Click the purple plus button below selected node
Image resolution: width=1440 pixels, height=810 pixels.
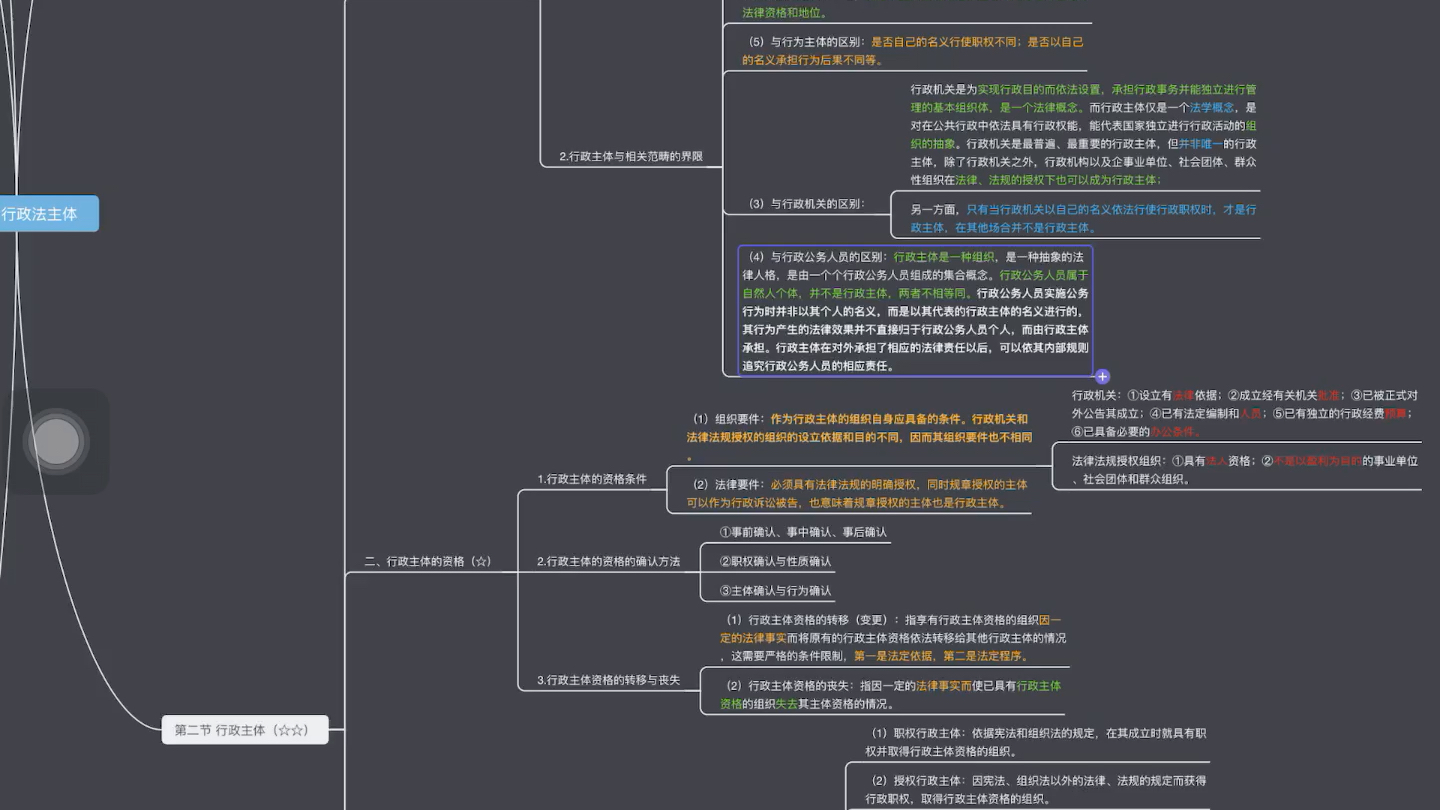(x=1102, y=377)
